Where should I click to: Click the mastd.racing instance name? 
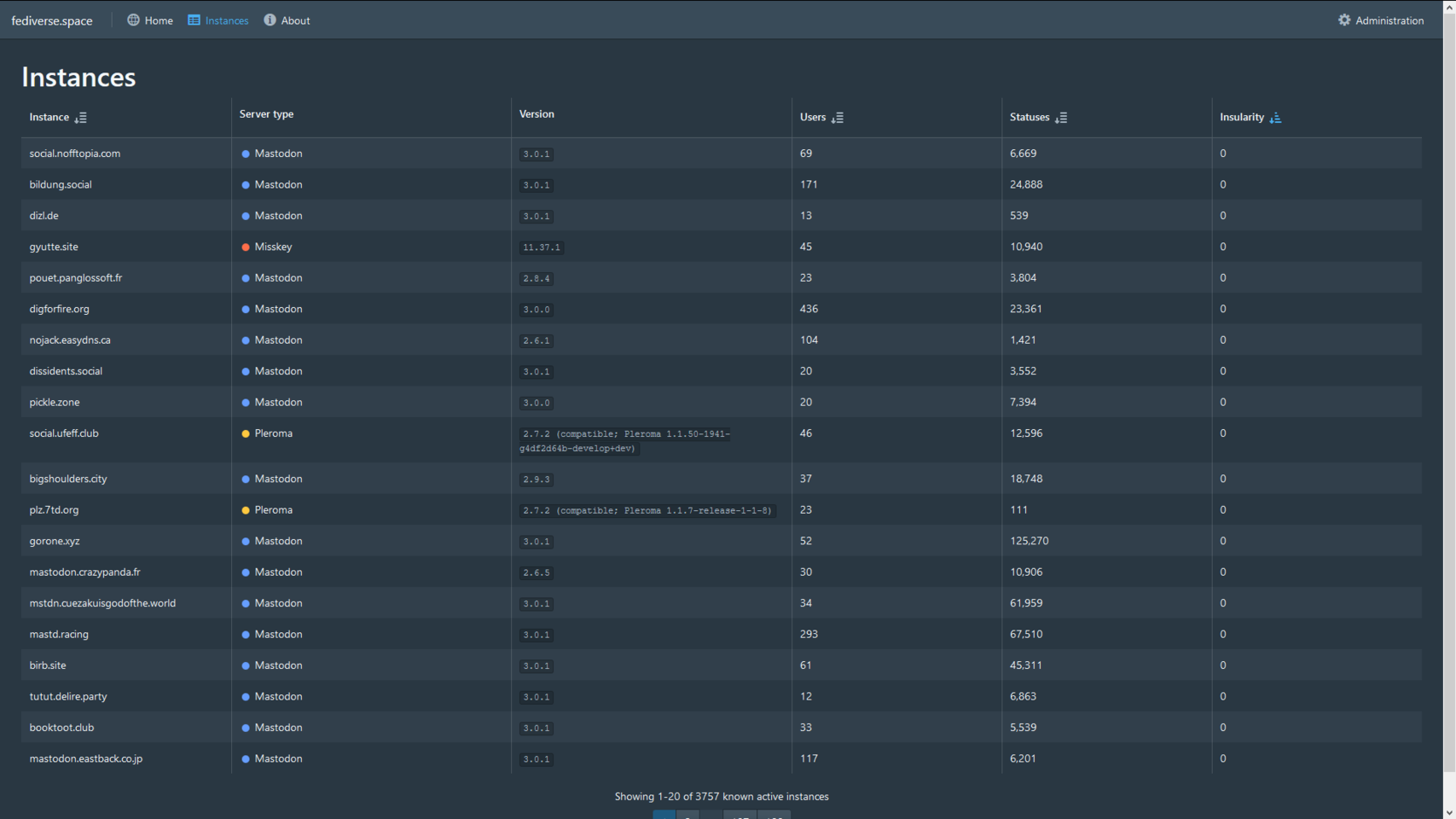point(59,634)
